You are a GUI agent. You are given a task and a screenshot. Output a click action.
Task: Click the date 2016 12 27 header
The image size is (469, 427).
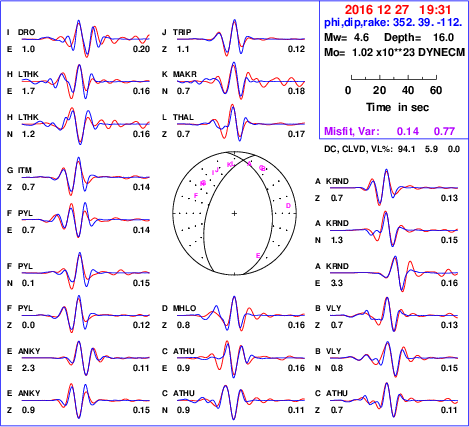(377, 10)
